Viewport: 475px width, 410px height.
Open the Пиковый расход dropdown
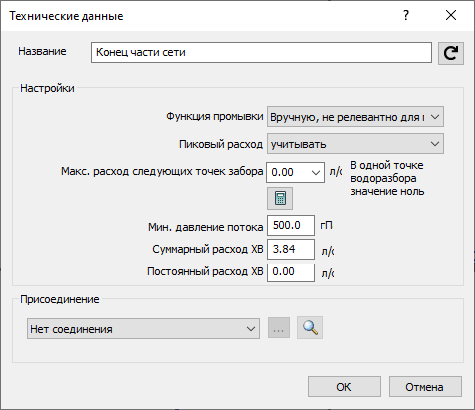(355, 144)
